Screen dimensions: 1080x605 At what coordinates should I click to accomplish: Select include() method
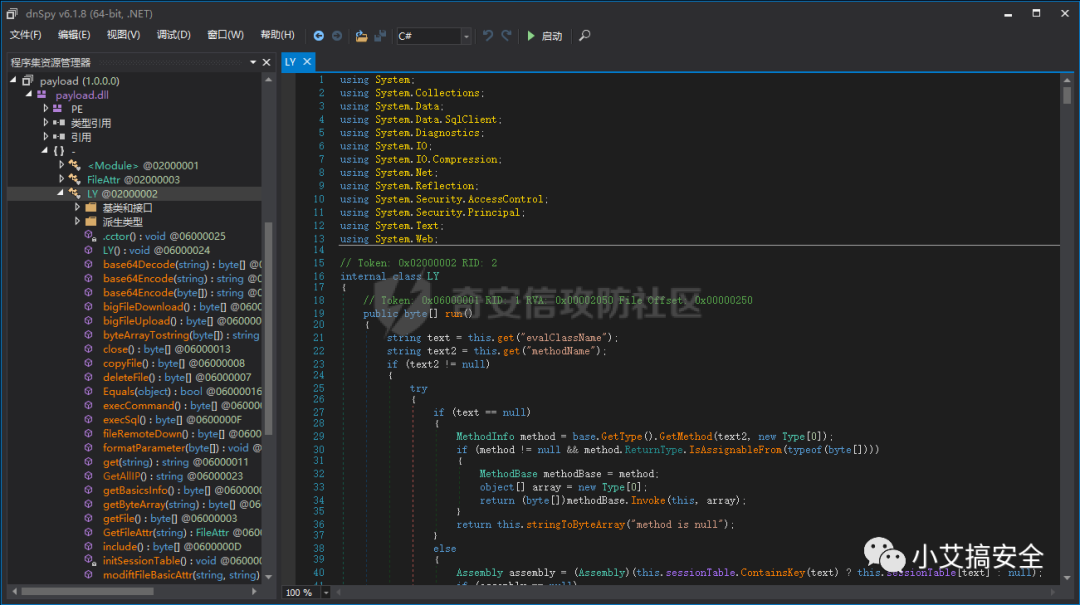[172, 547]
